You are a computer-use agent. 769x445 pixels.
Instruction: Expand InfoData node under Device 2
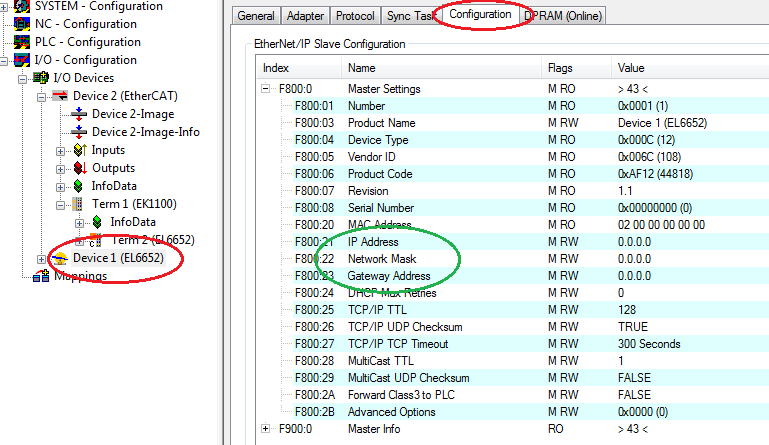[x=60, y=187]
